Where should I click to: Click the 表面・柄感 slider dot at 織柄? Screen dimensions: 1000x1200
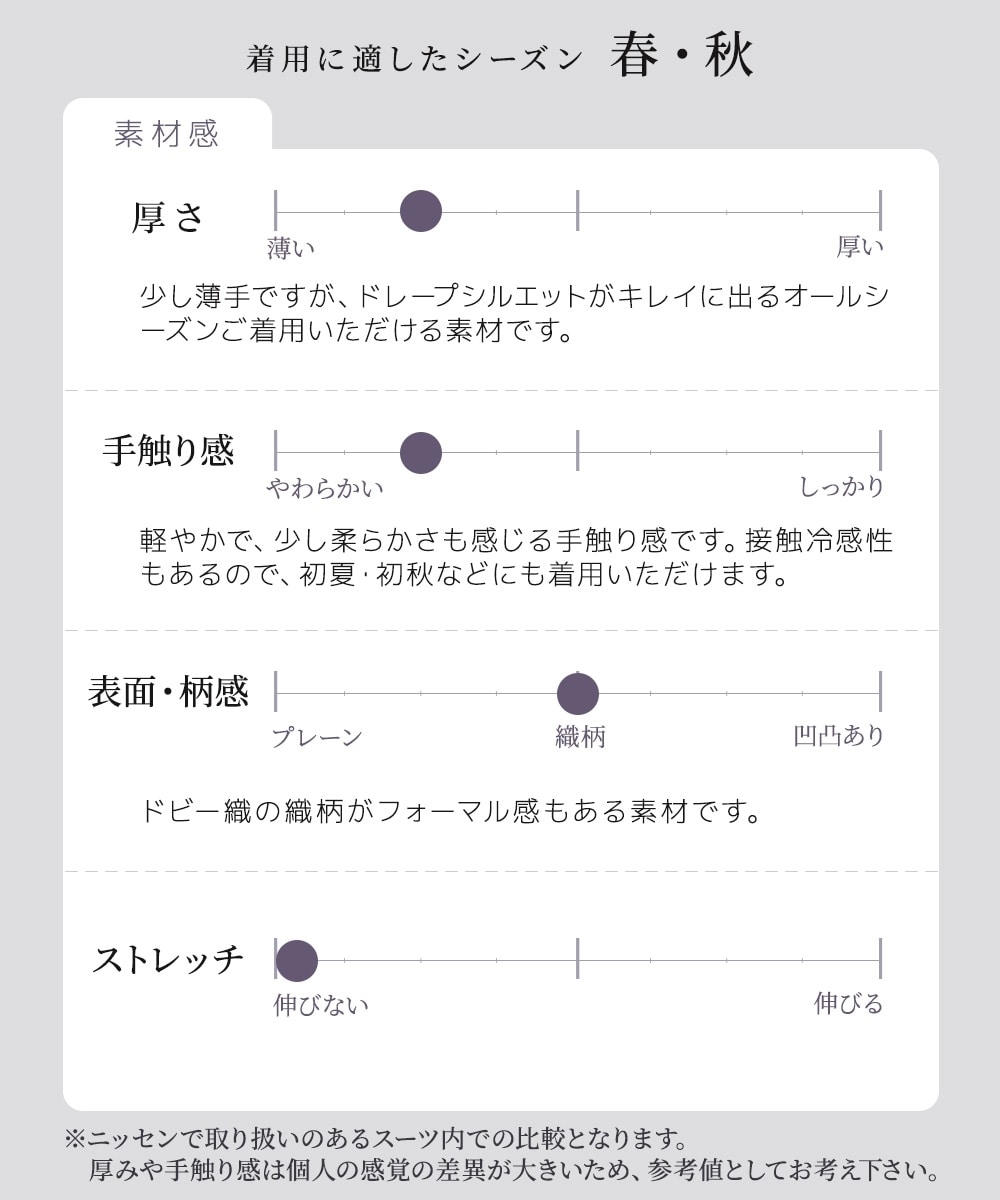click(578, 694)
